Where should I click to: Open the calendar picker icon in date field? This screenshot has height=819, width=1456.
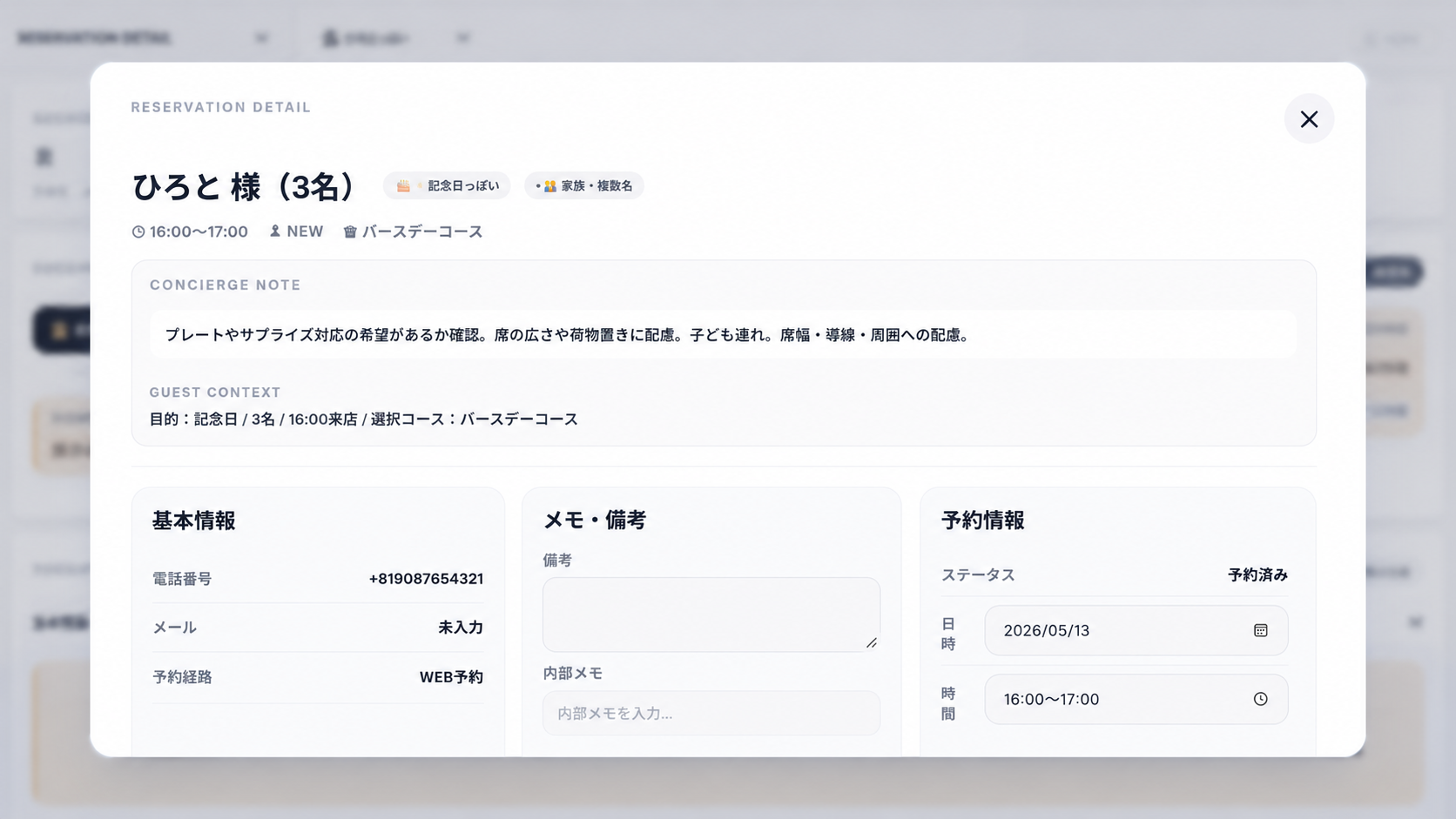pyautogui.click(x=1260, y=630)
